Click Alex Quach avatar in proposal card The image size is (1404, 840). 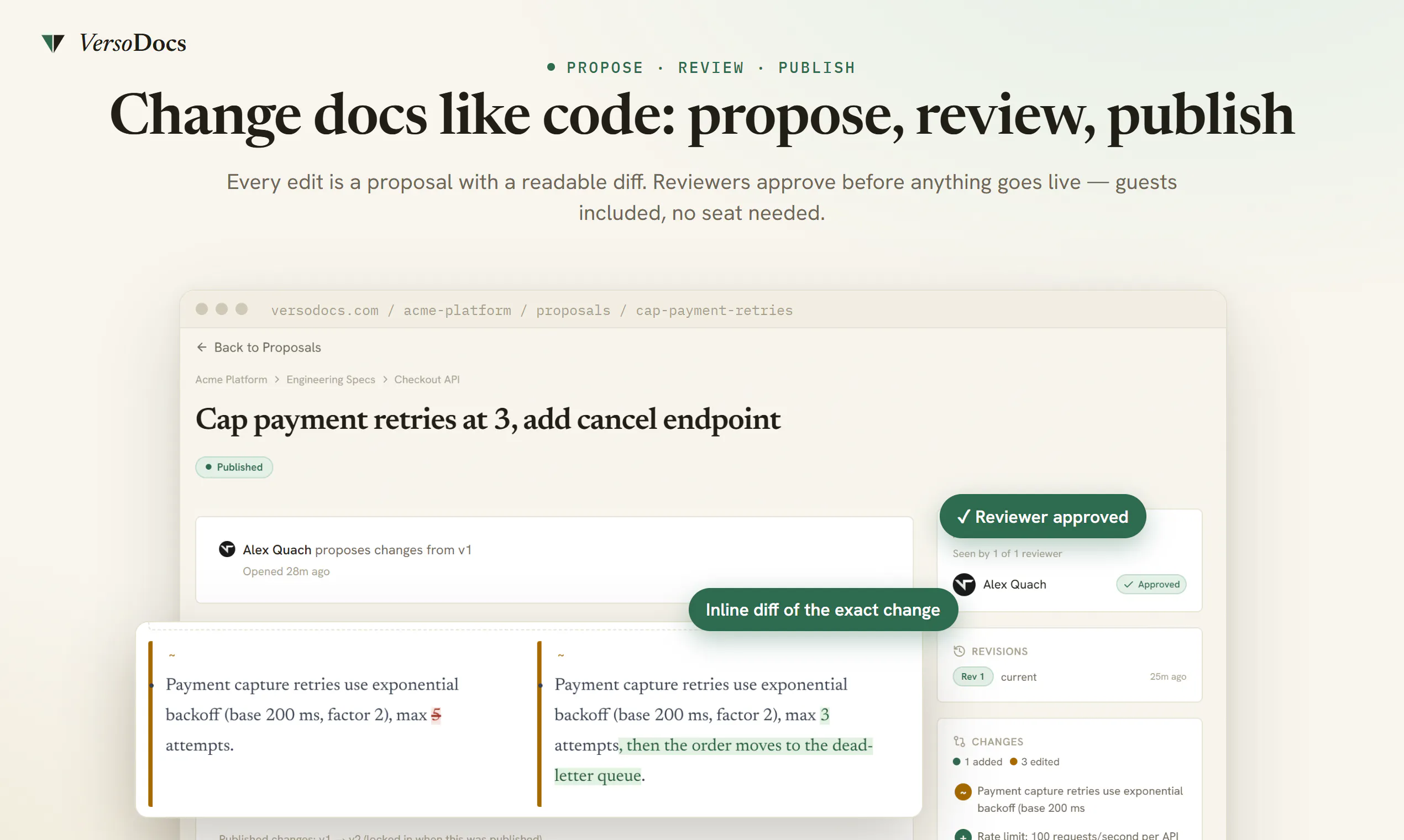227,549
